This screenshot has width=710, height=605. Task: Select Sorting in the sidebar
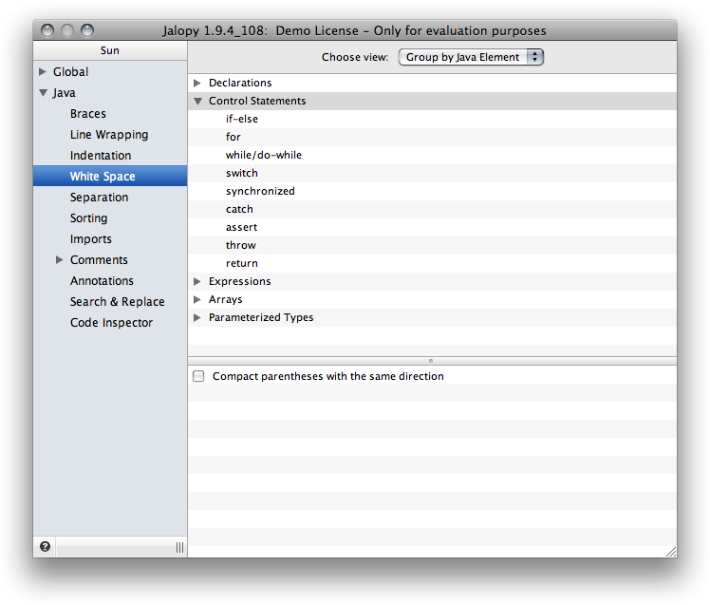[89, 218]
